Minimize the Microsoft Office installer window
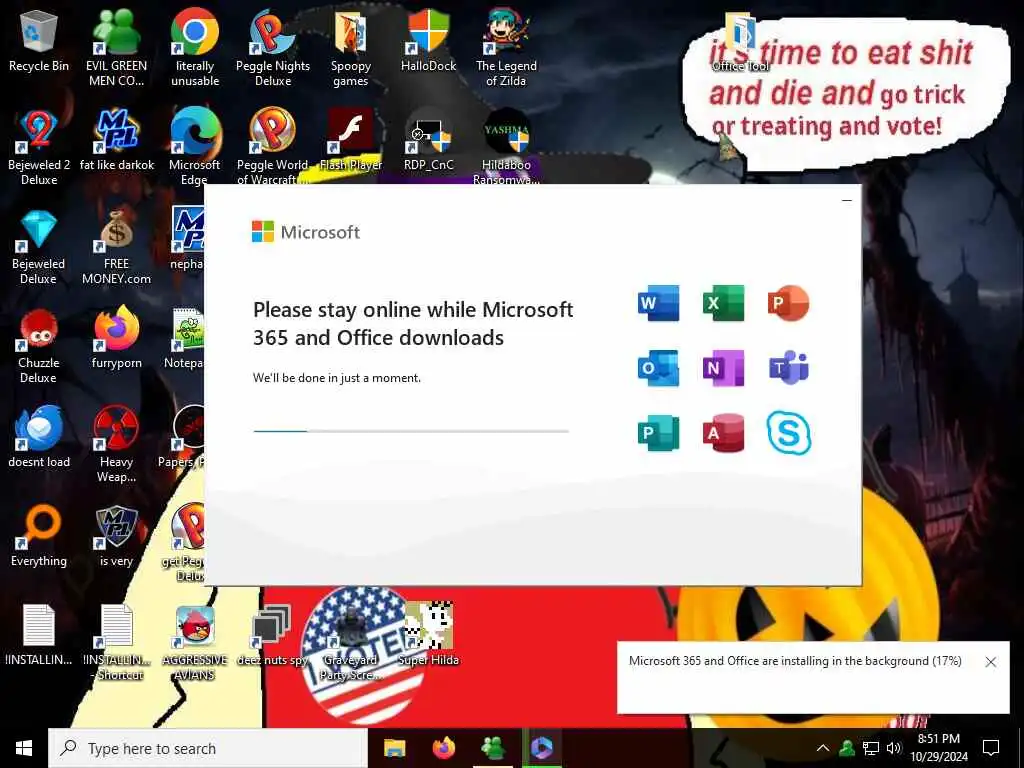 846,200
